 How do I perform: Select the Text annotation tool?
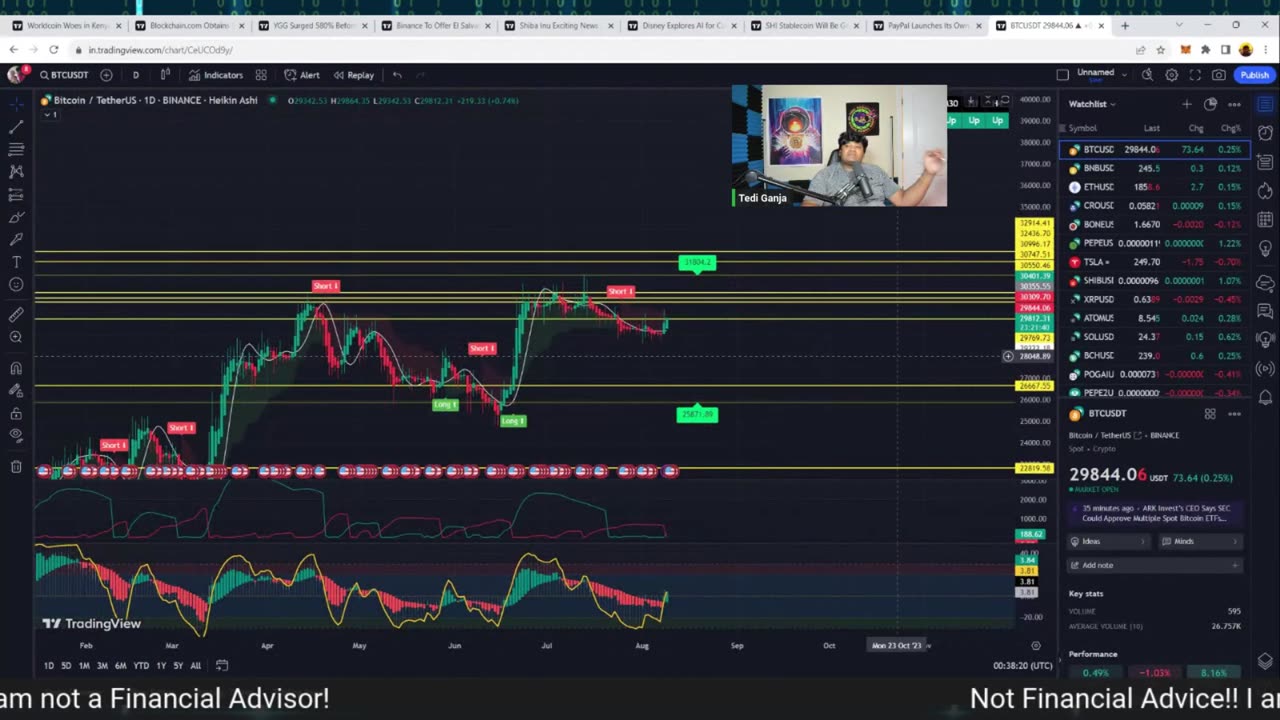(16, 262)
